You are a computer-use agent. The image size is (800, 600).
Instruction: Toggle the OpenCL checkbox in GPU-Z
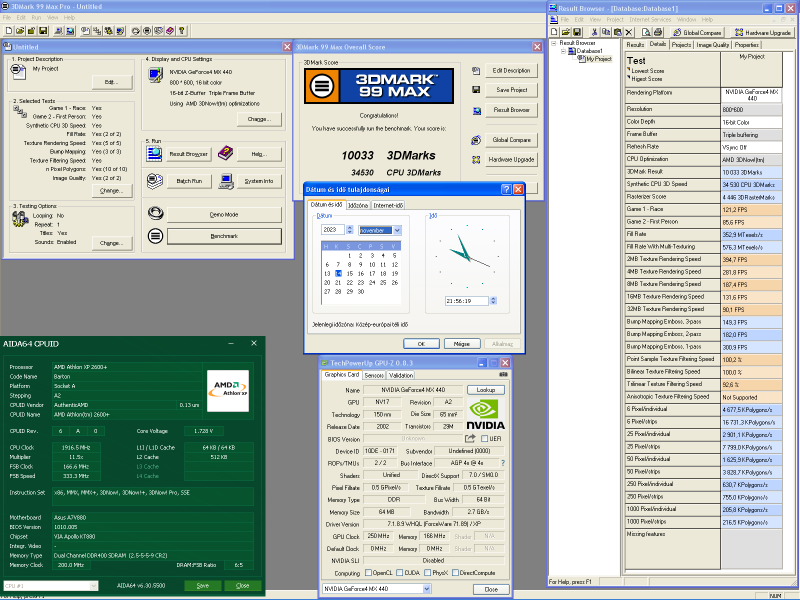(x=368, y=573)
